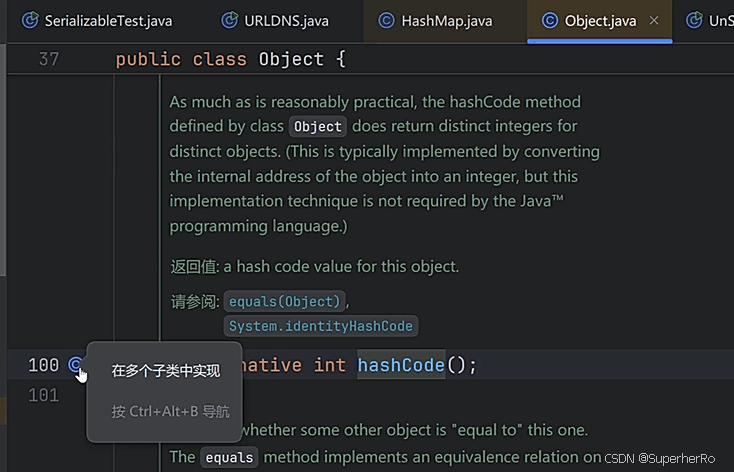The height and width of the screenshot is (472, 734).
Task: Click the left edge vertical scrollbar
Action: point(3,159)
